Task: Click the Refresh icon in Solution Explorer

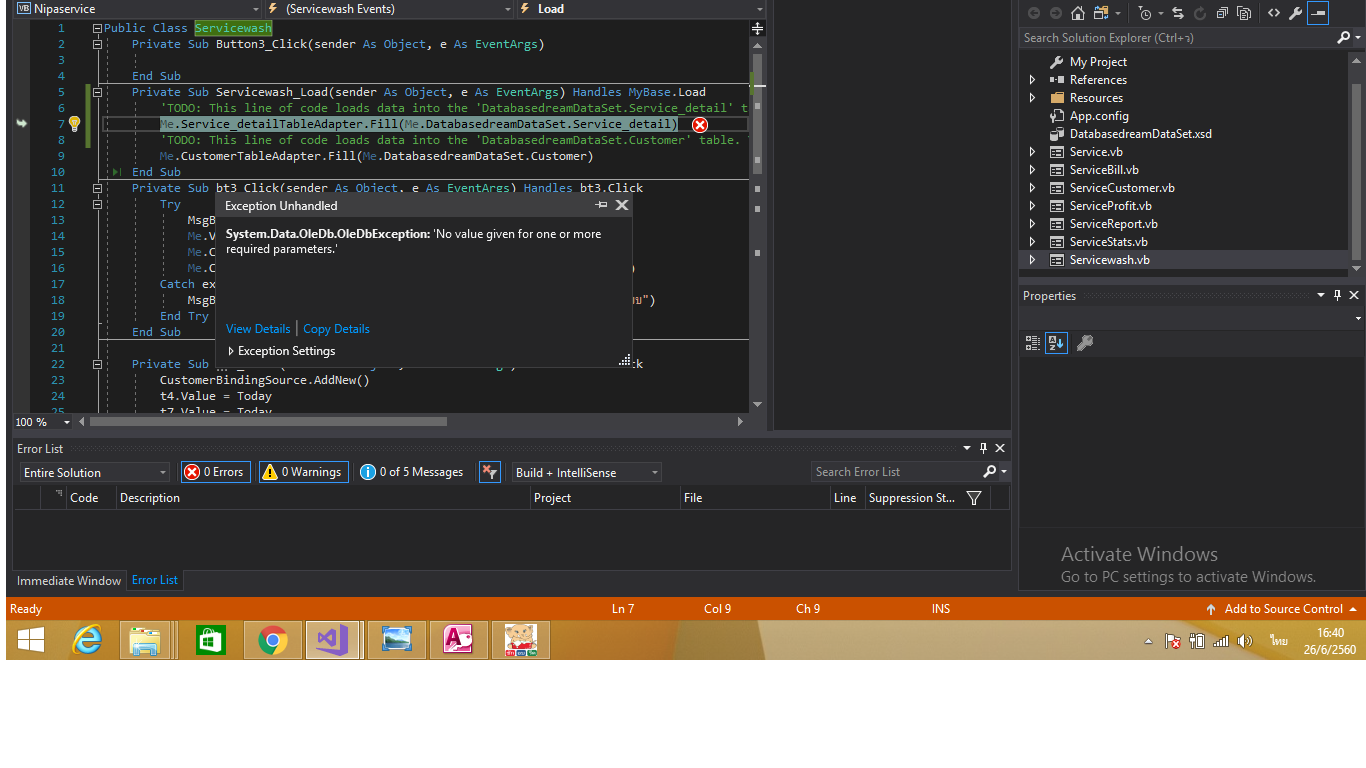Action: (x=1199, y=13)
